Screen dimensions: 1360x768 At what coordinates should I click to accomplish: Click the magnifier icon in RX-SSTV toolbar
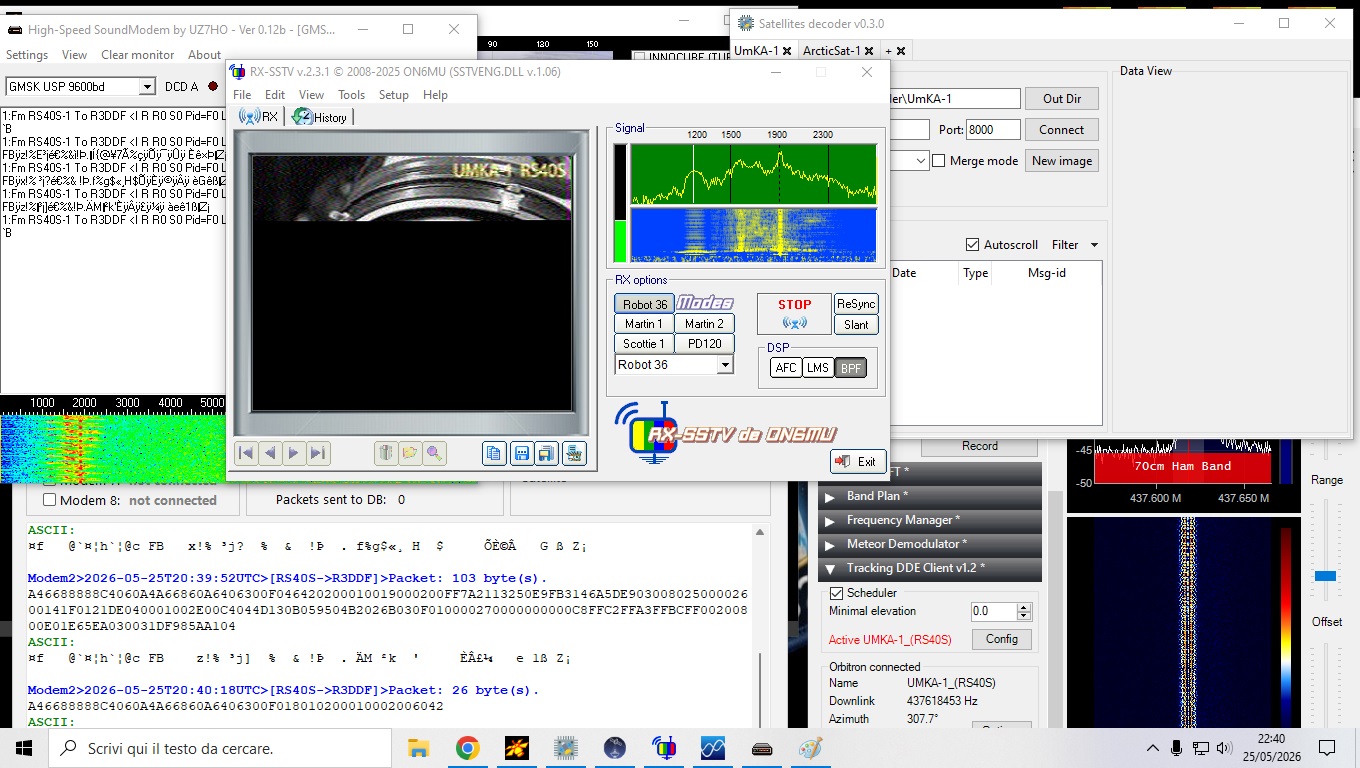(434, 453)
